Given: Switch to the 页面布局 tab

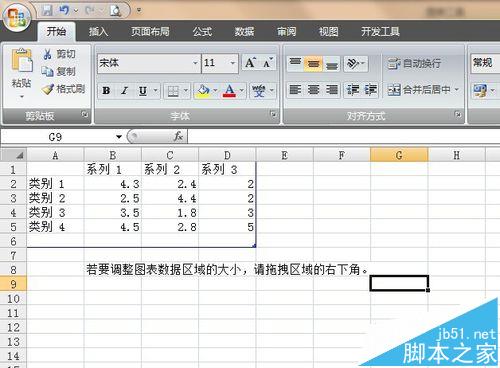Looking at the screenshot, I should 150,31.
